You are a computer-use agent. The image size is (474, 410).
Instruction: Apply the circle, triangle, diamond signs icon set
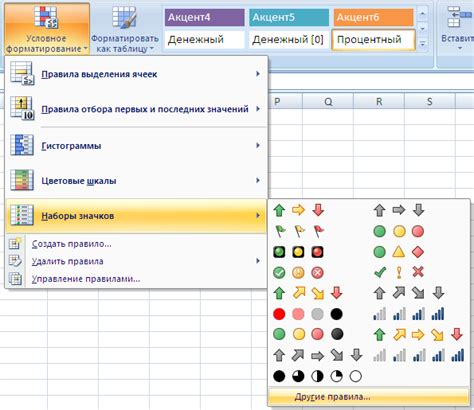coord(399,252)
